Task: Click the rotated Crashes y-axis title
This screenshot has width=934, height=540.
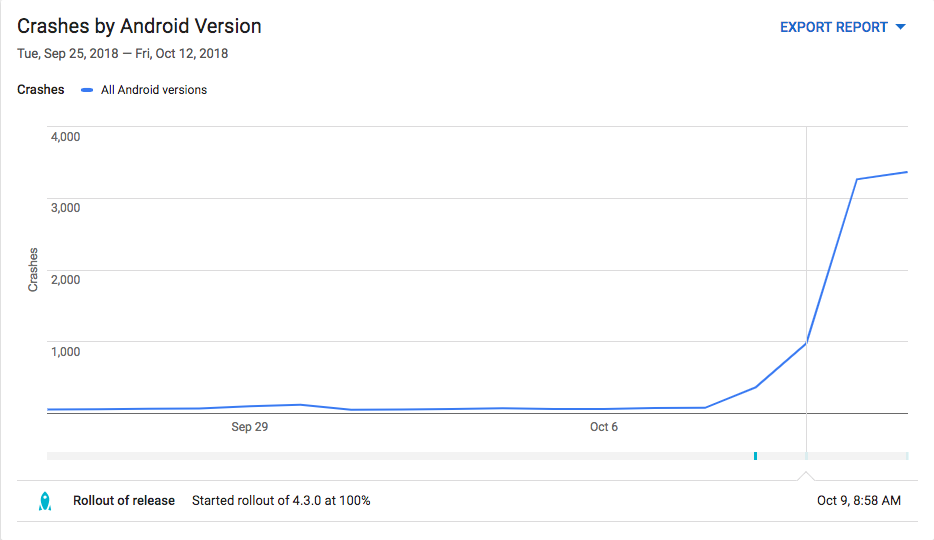Action: click(x=33, y=270)
